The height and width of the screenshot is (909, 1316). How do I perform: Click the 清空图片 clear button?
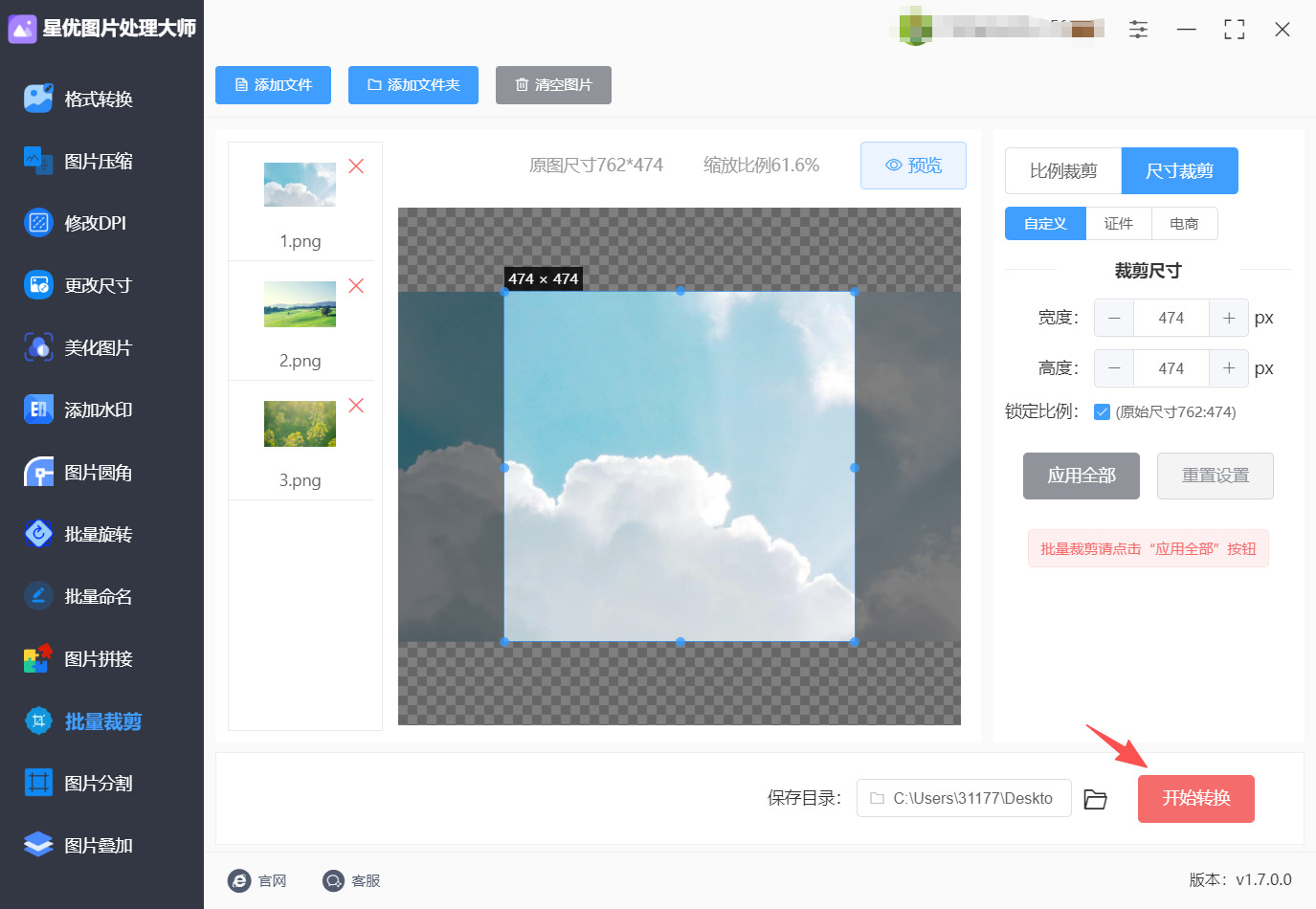pyautogui.click(x=553, y=85)
